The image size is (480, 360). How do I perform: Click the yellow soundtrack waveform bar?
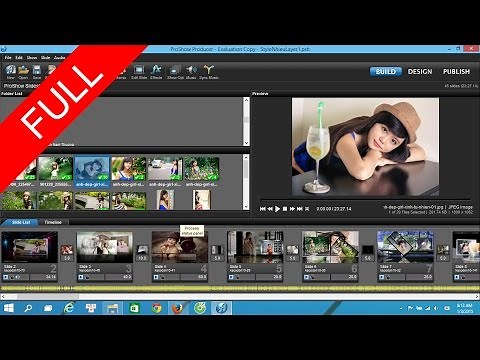[x=240, y=288]
